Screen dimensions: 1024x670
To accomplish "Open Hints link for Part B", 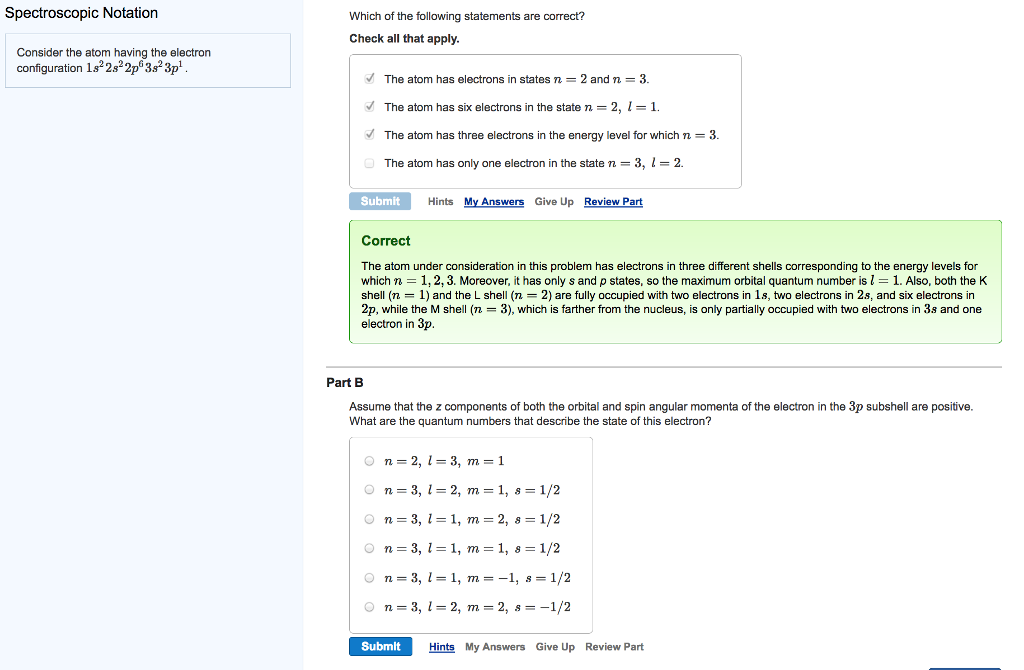I will click(x=442, y=647).
